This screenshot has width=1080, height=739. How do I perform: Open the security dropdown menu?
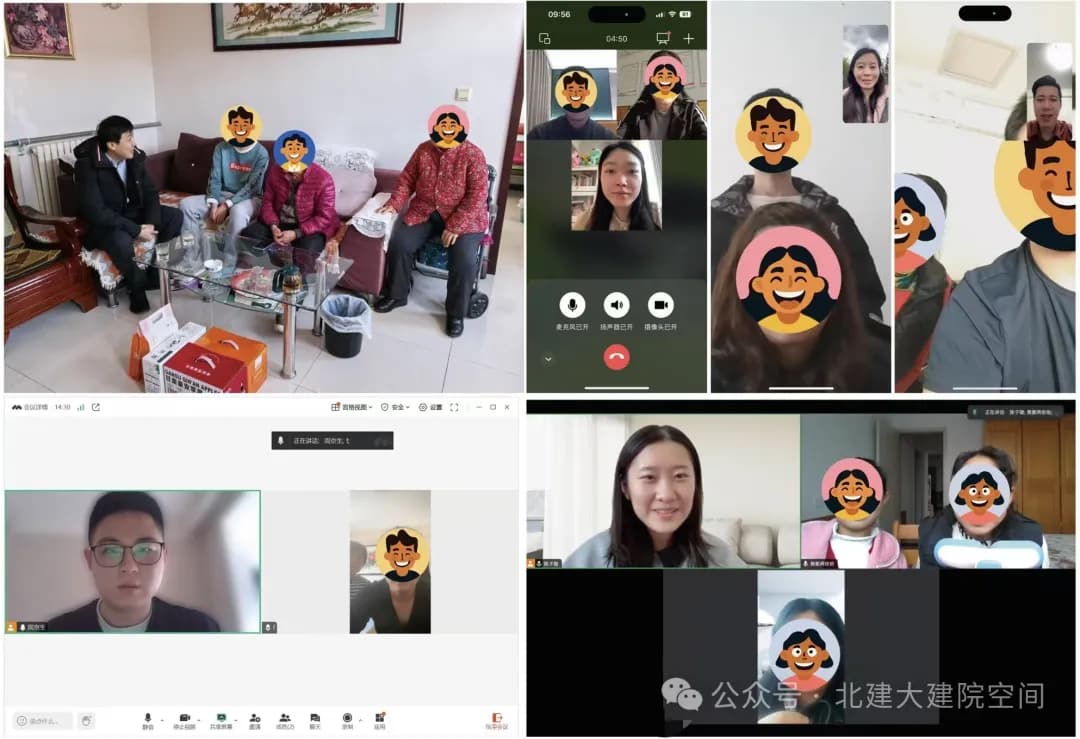pos(396,407)
